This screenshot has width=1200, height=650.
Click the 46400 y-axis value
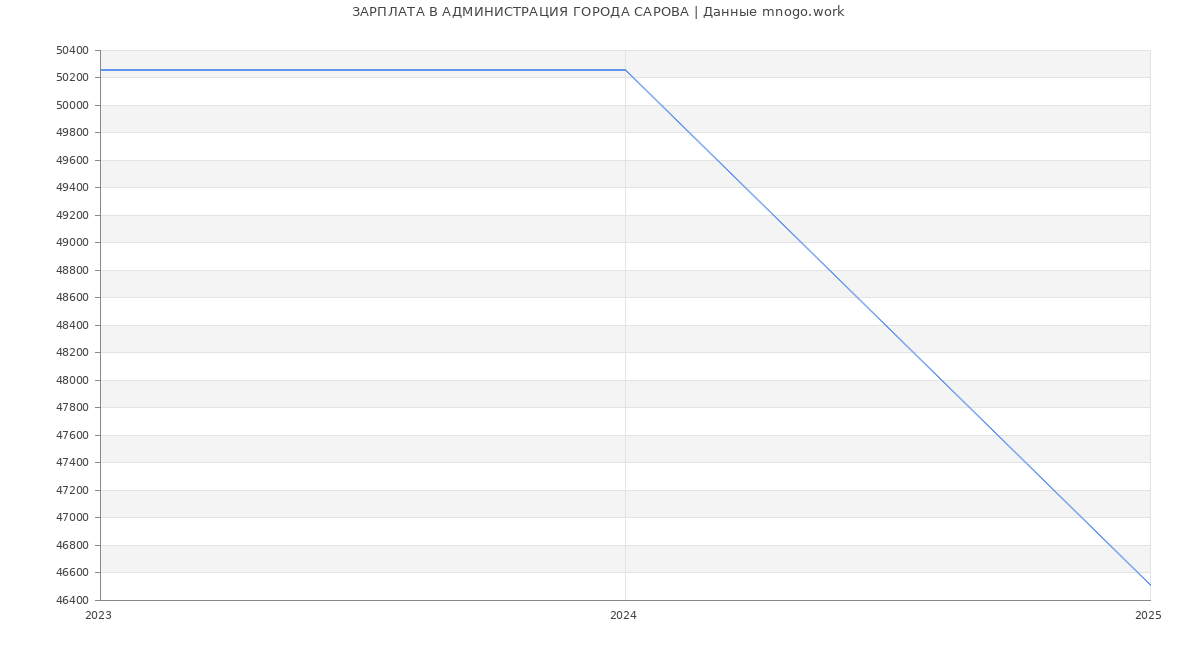click(x=72, y=600)
